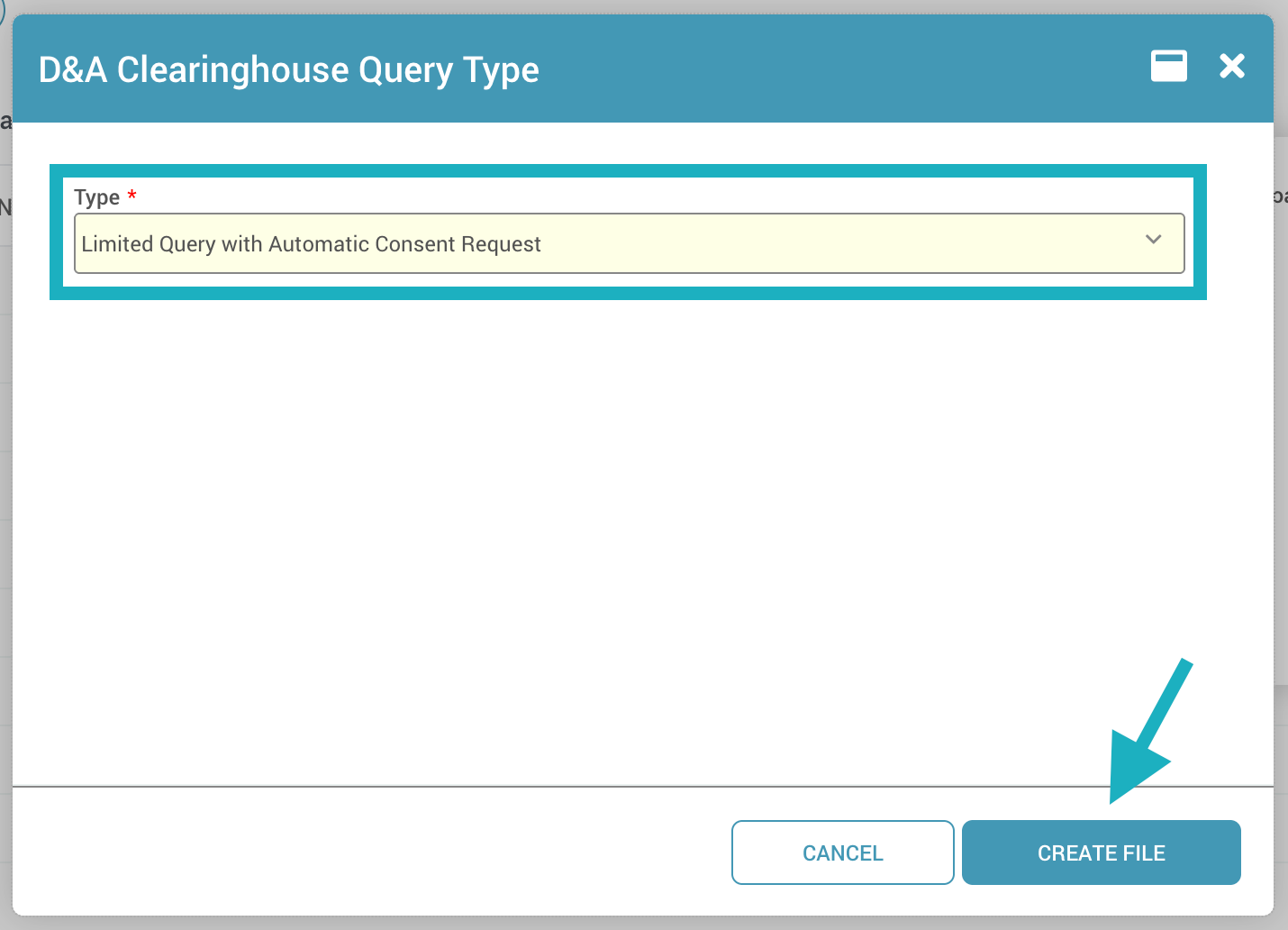
Task: Open the Limited Query with Automatic Consent combo box
Action: pos(629,243)
